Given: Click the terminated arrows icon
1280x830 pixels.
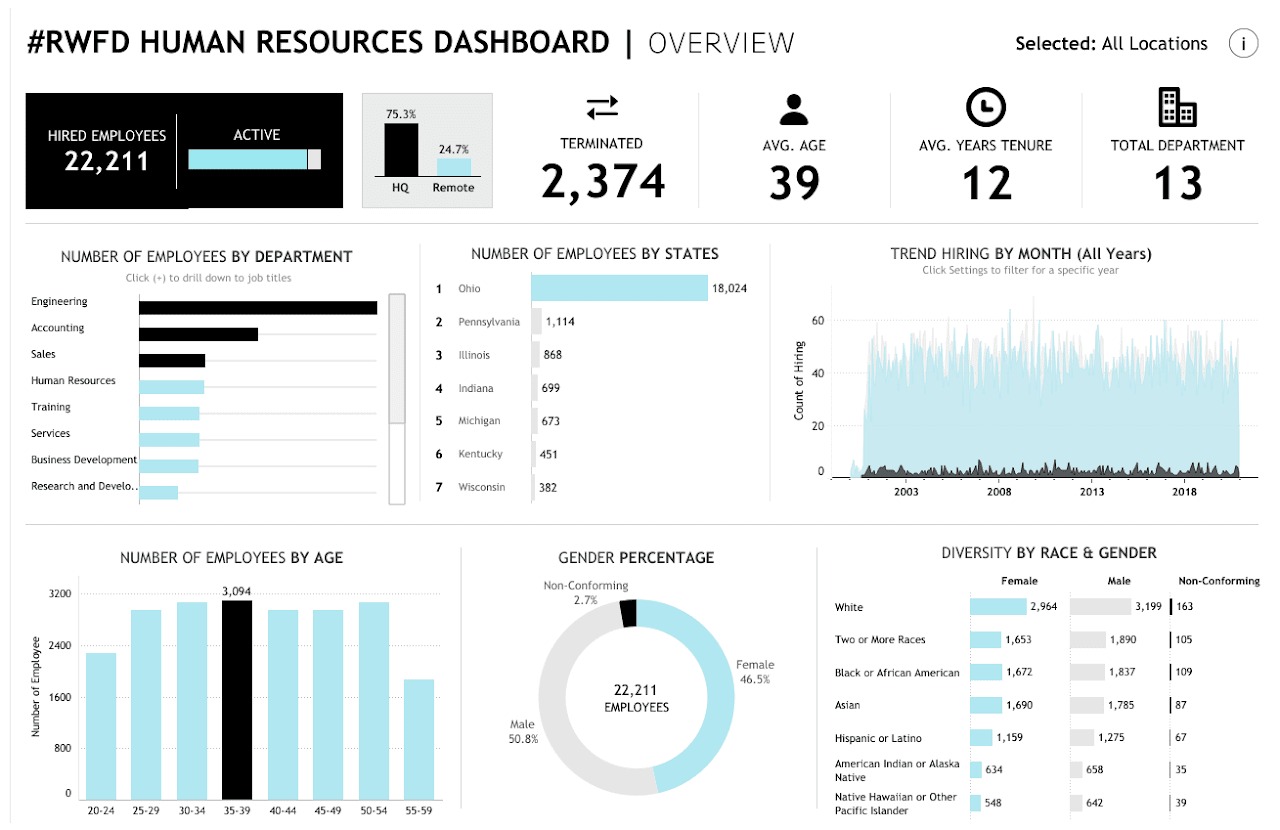Looking at the screenshot, I should (602, 107).
